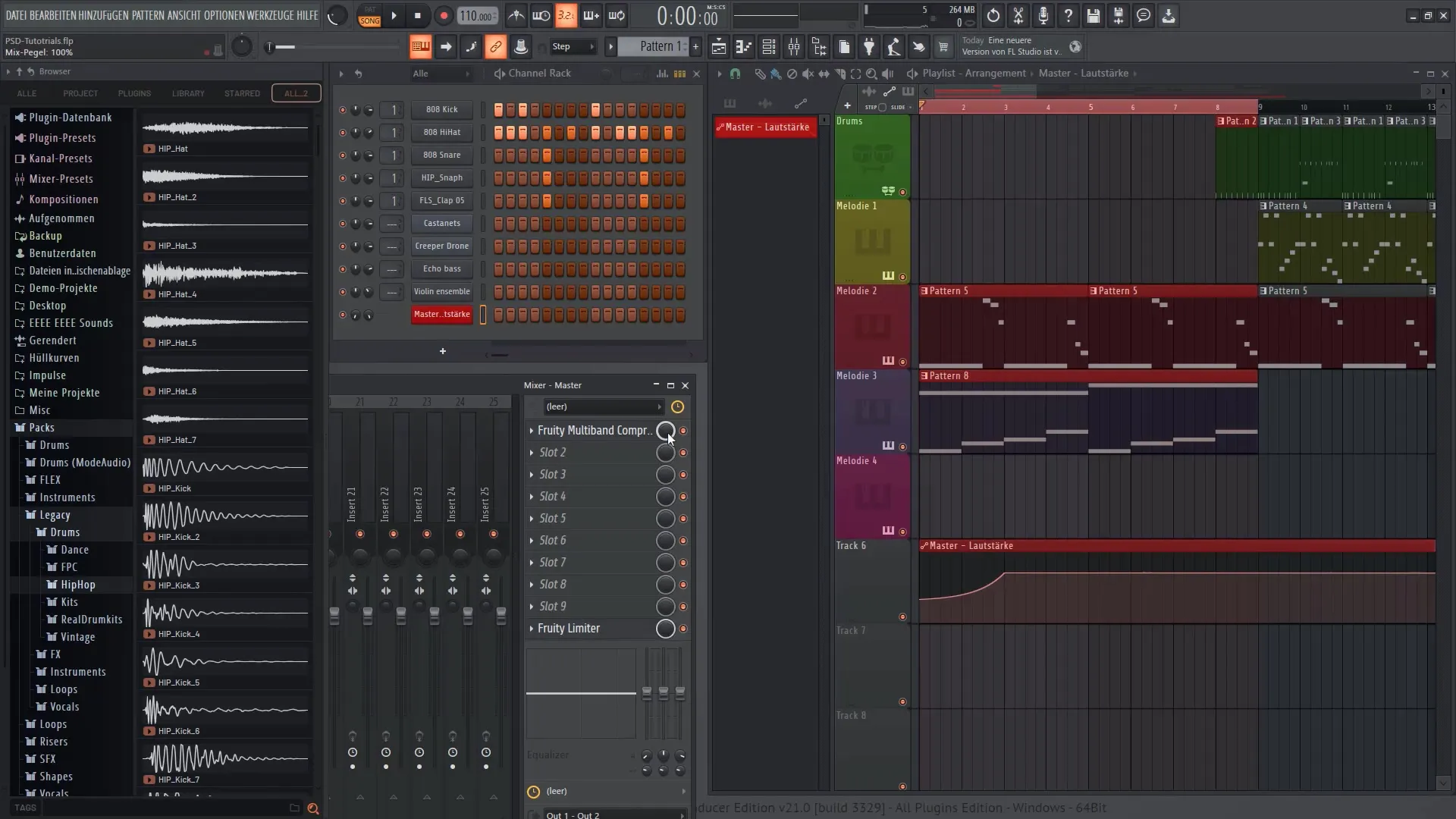Click the plug icon for plugin picker
The height and width of the screenshot is (819, 1456).
pos(869,47)
